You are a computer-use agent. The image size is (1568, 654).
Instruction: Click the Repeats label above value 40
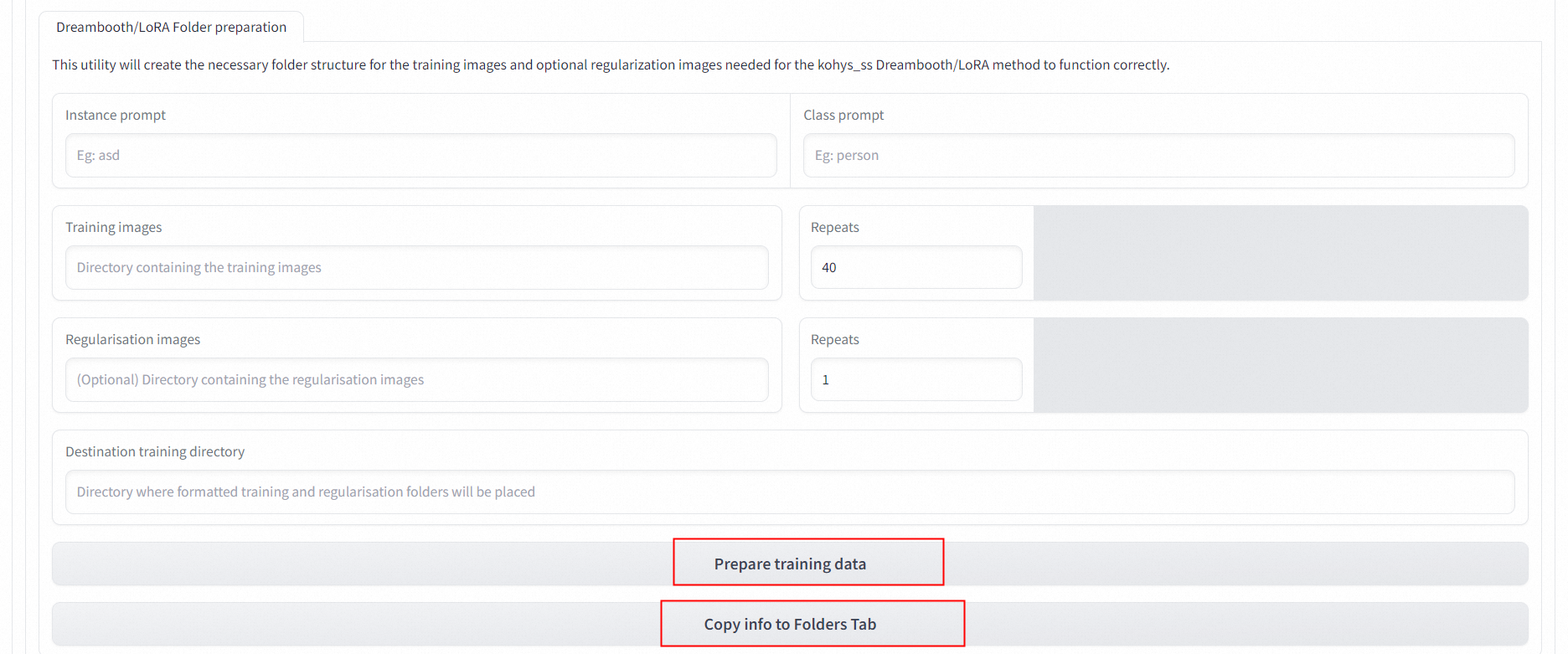[x=835, y=227]
